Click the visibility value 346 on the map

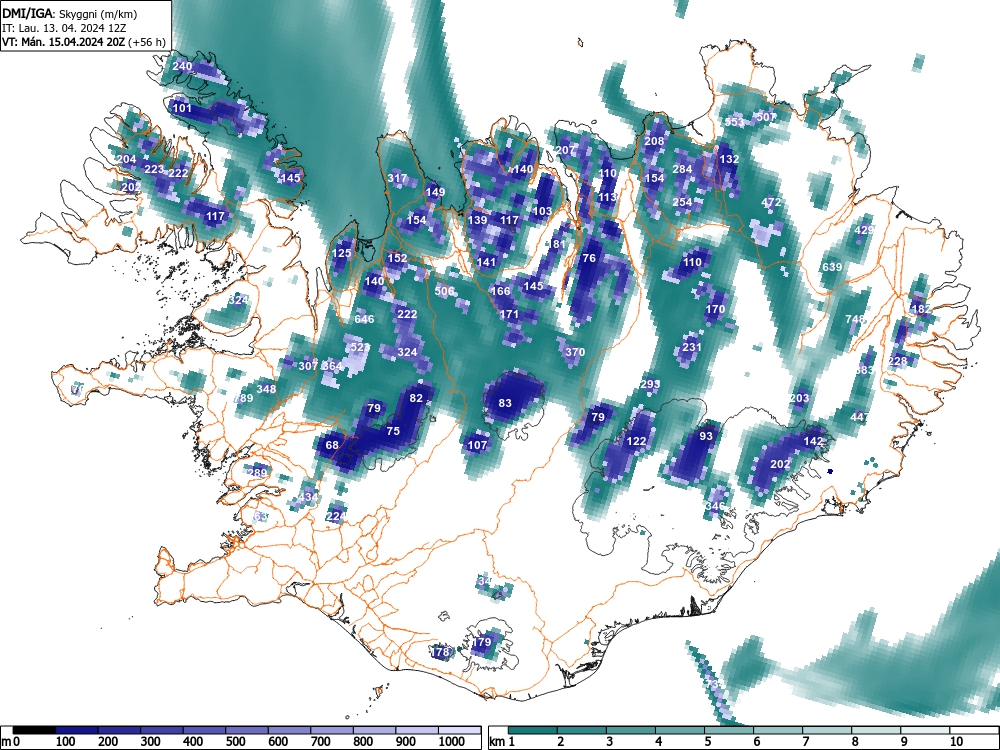pyautogui.click(x=716, y=506)
